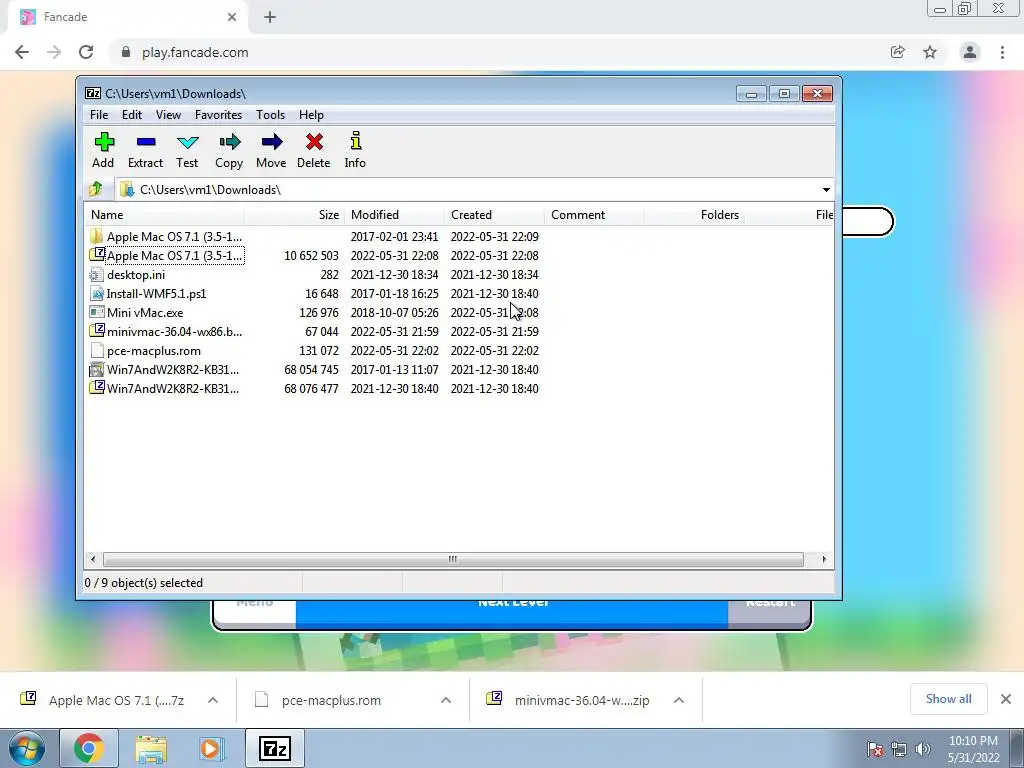Image resolution: width=1024 pixels, height=768 pixels.
Task: Open a new Chrome tab
Action: 270,17
